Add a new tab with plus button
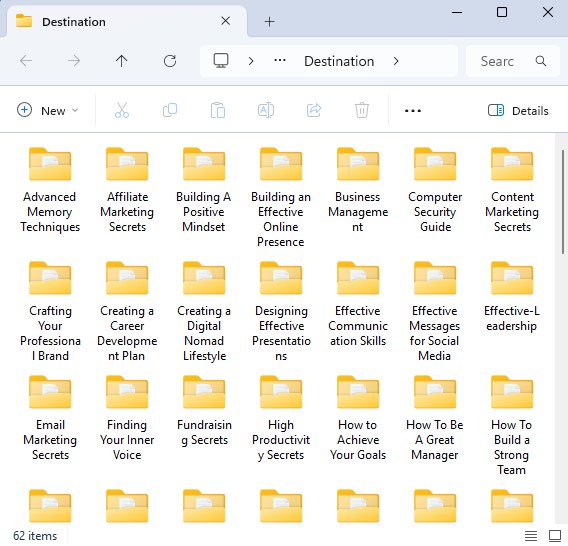Screen dimensions: 568x546 click(x=270, y=22)
